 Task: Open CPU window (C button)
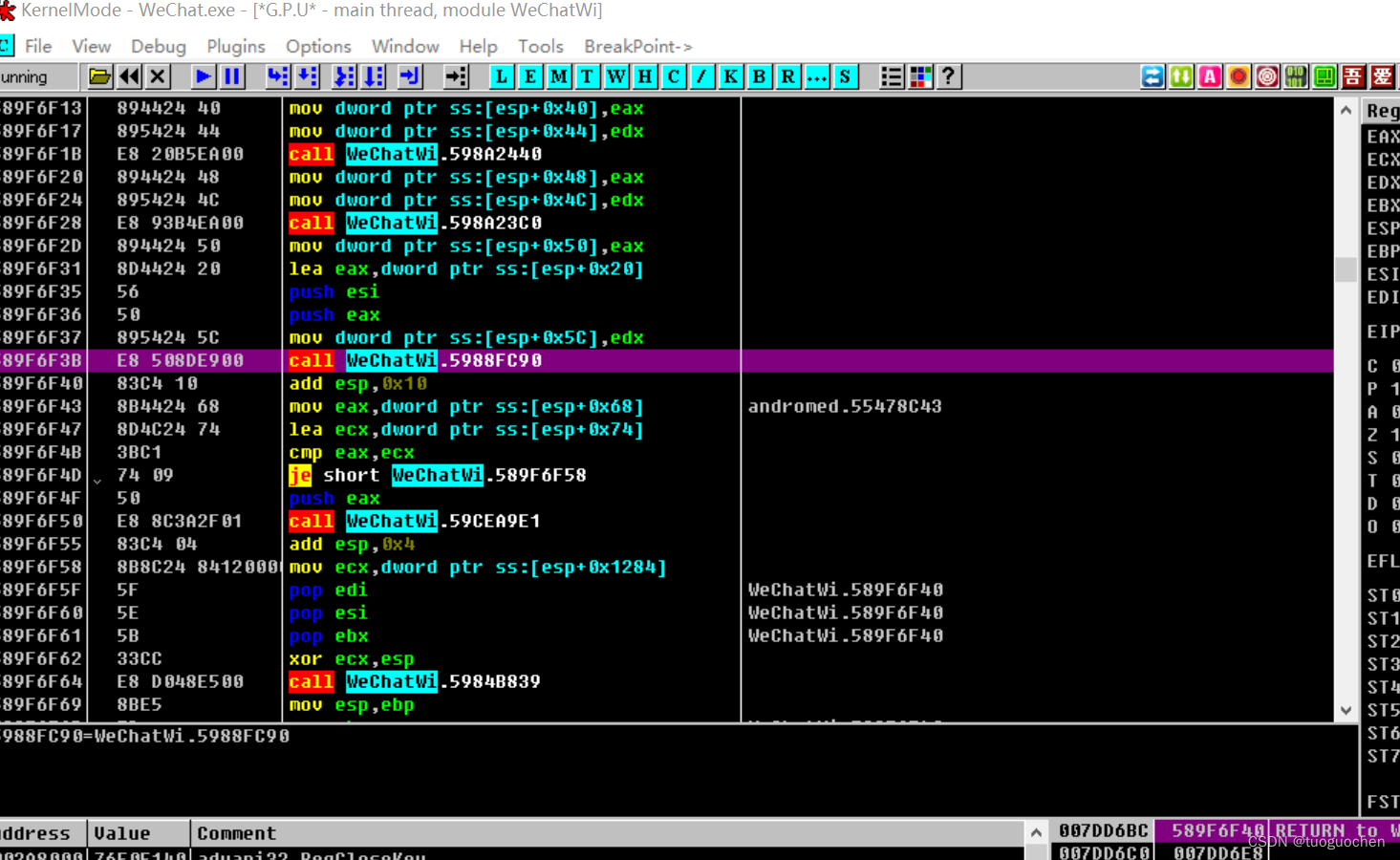tap(674, 76)
